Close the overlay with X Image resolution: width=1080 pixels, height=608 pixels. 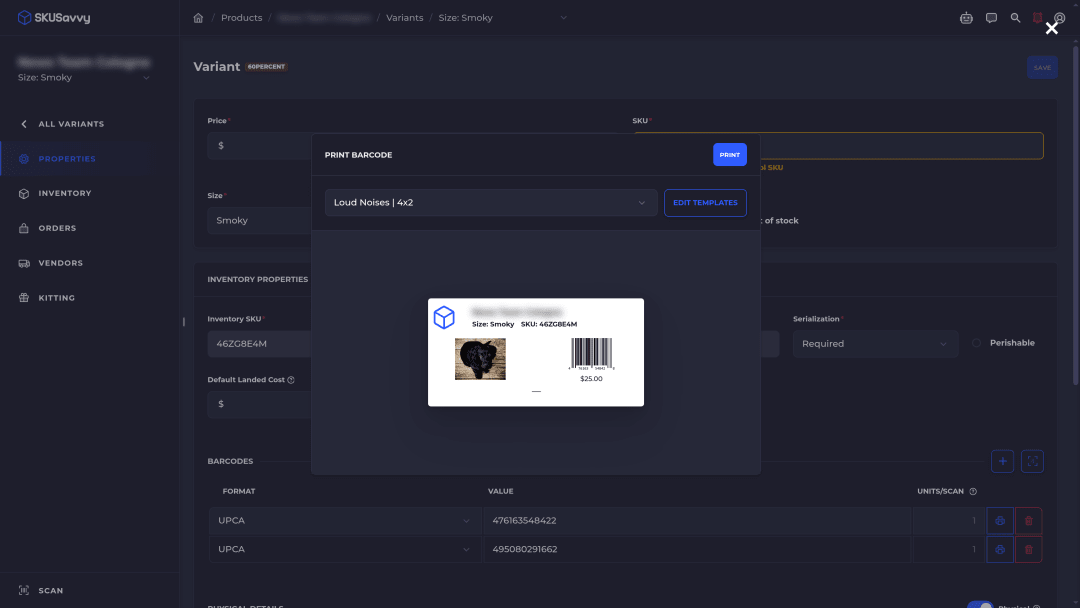click(x=1051, y=28)
